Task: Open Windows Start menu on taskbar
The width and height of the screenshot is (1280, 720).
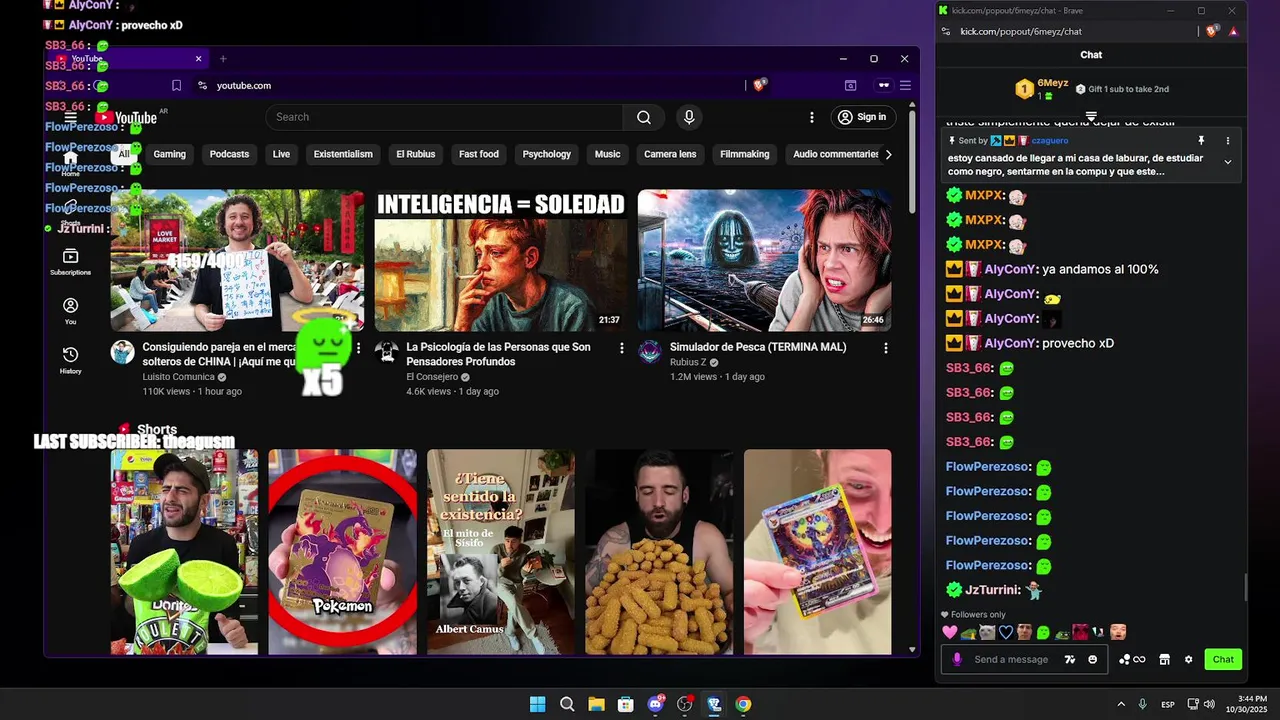Action: [x=537, y=705]
